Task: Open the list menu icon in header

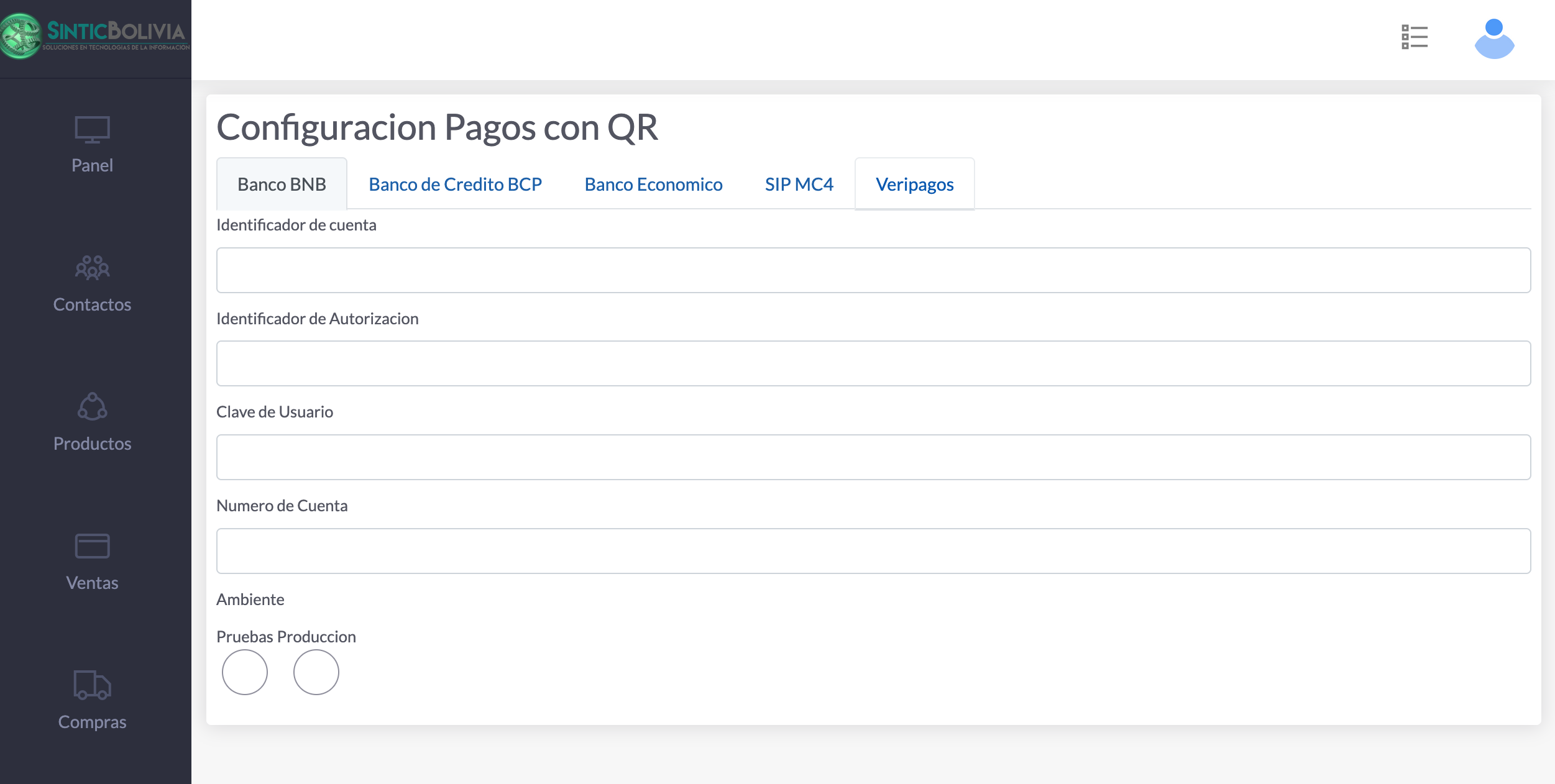Action: 1414,37
